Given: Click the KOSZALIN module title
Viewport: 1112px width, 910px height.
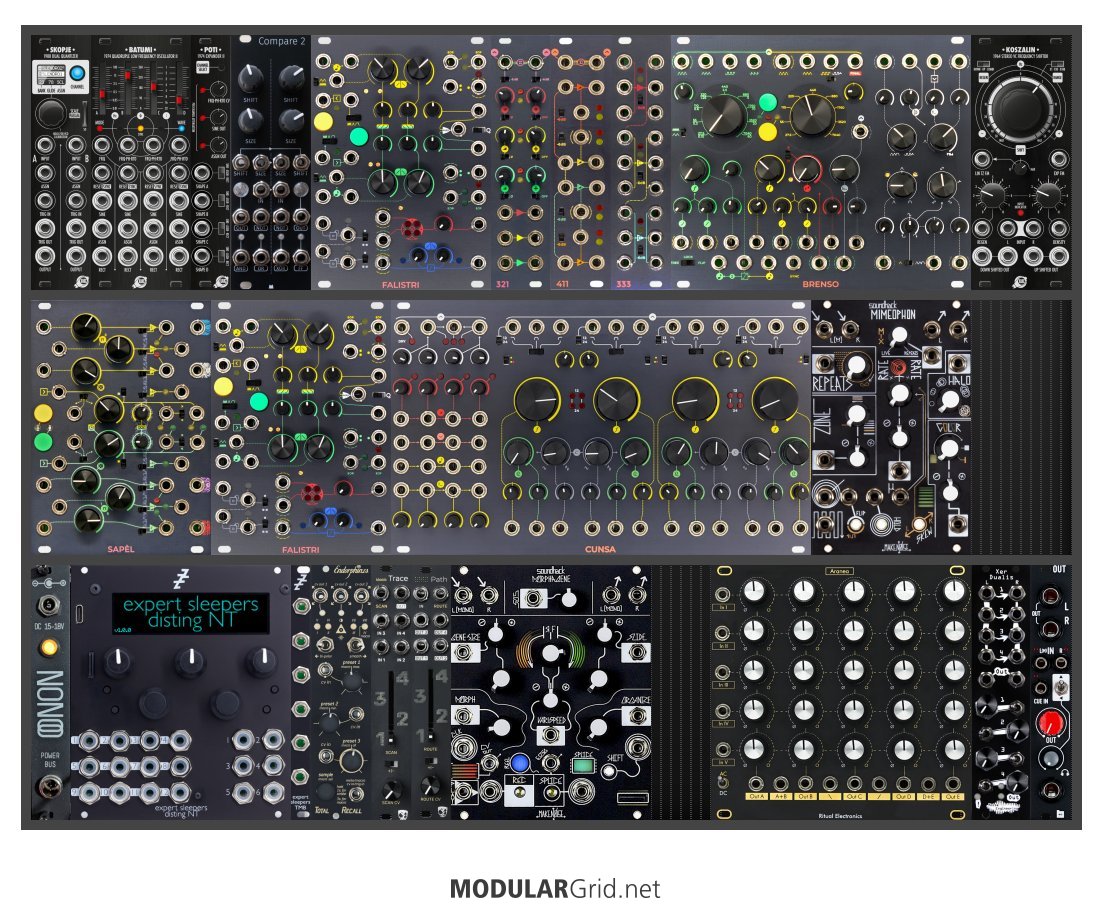Looking at the screenshot, I should [1021, 50].
